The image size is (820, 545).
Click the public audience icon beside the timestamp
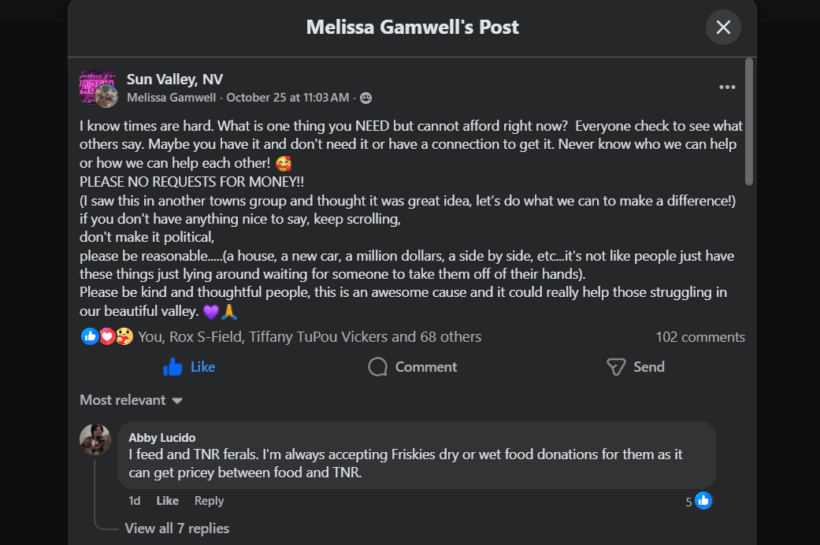(x=366, y=98)
